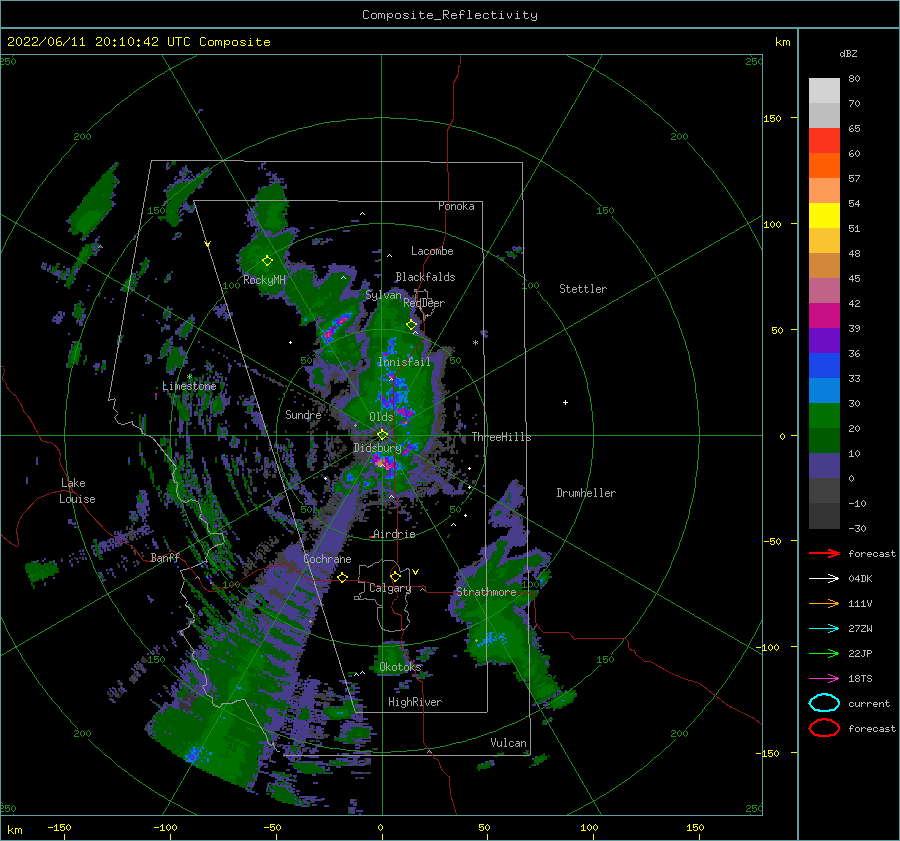Viewport: 900px width, 841px height.
Task: Click the 80 dBZ light gray swatch
Action: click(x=824, y=91)
